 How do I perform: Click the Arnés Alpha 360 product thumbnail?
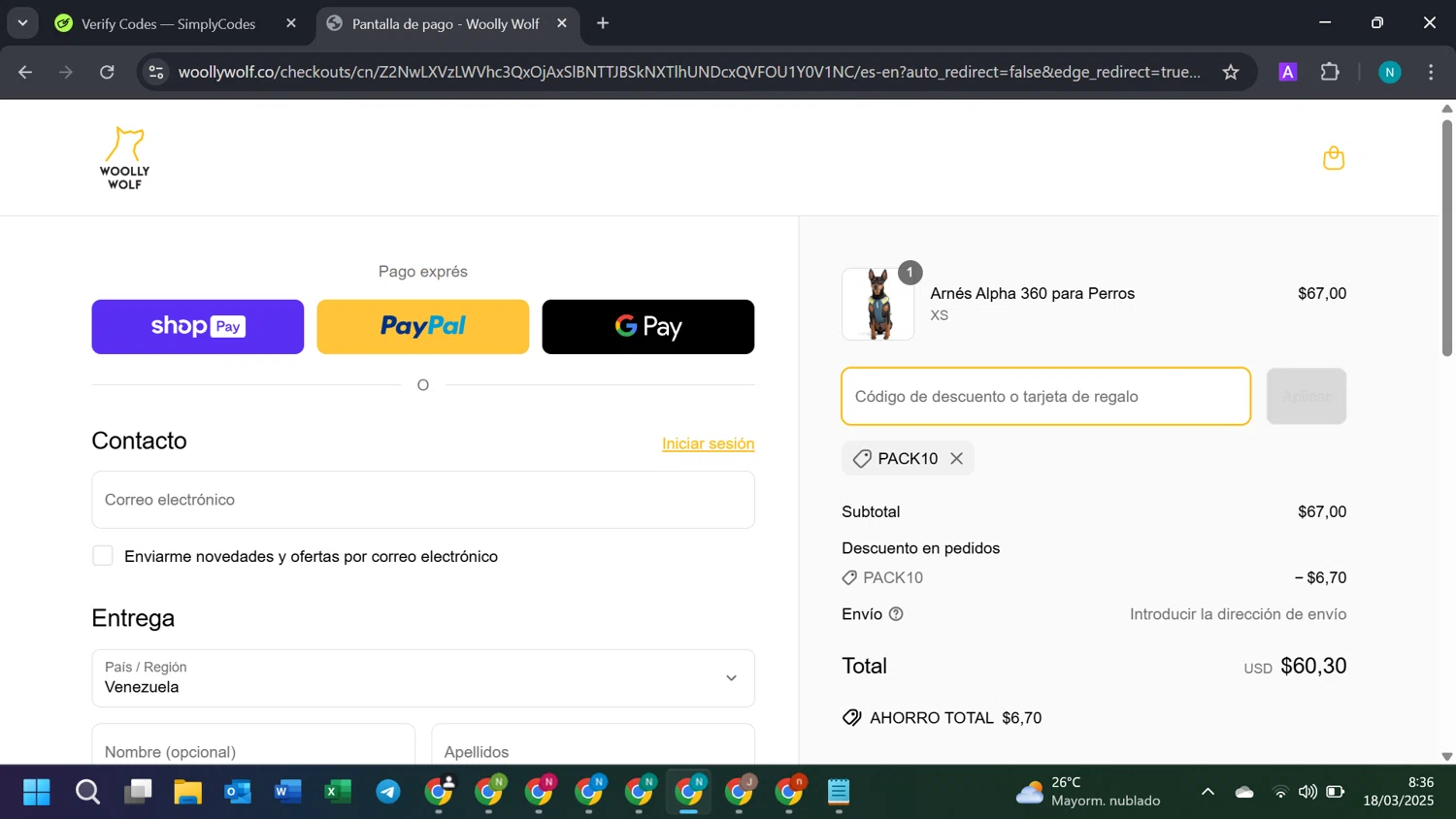877,305
